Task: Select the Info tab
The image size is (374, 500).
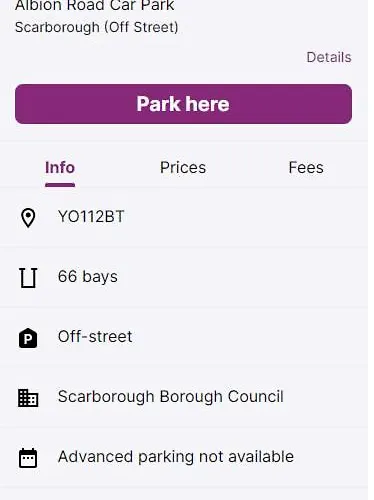Action: point(60,167)
